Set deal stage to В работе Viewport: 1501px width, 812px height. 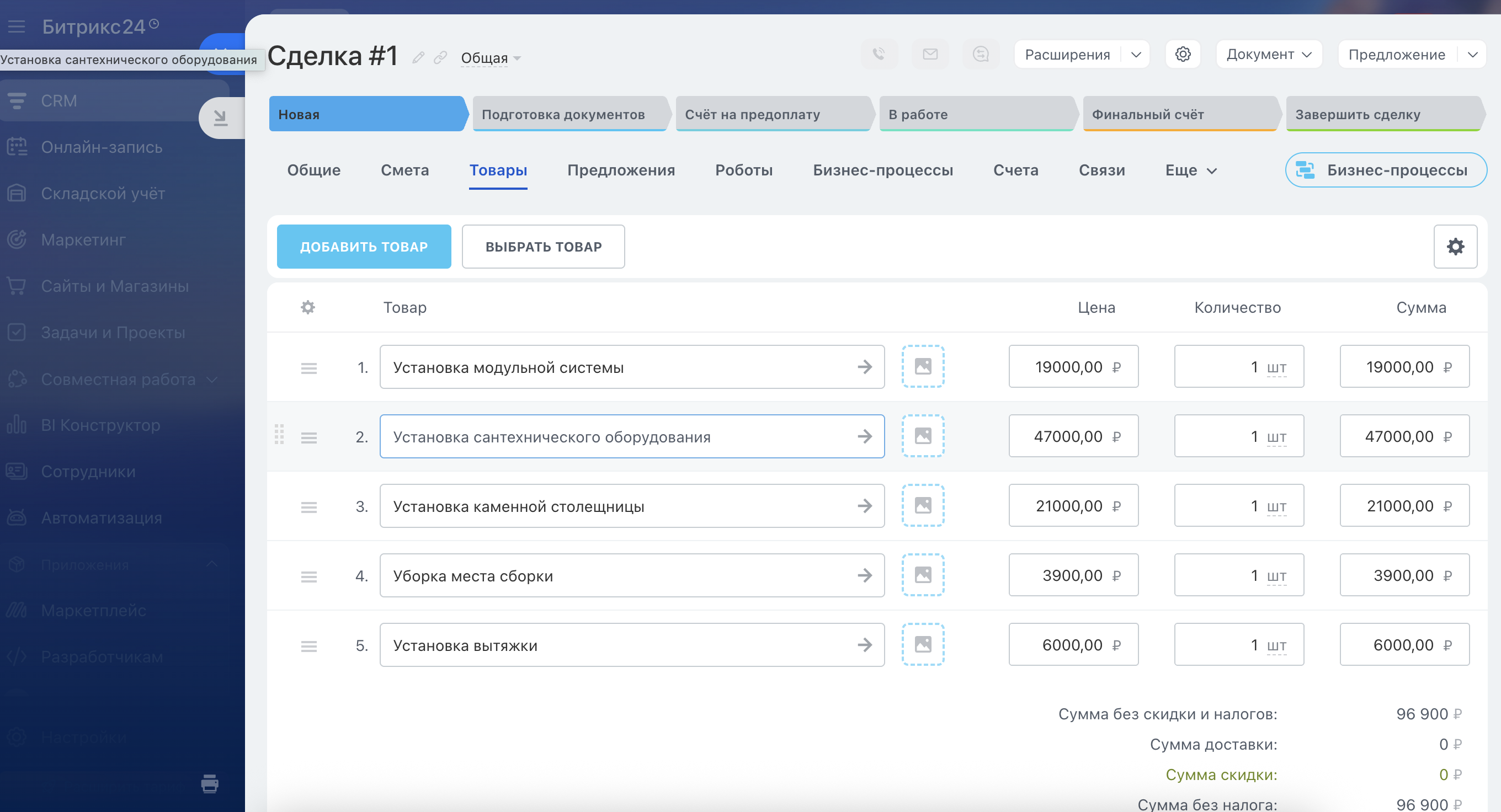[976, 114]
